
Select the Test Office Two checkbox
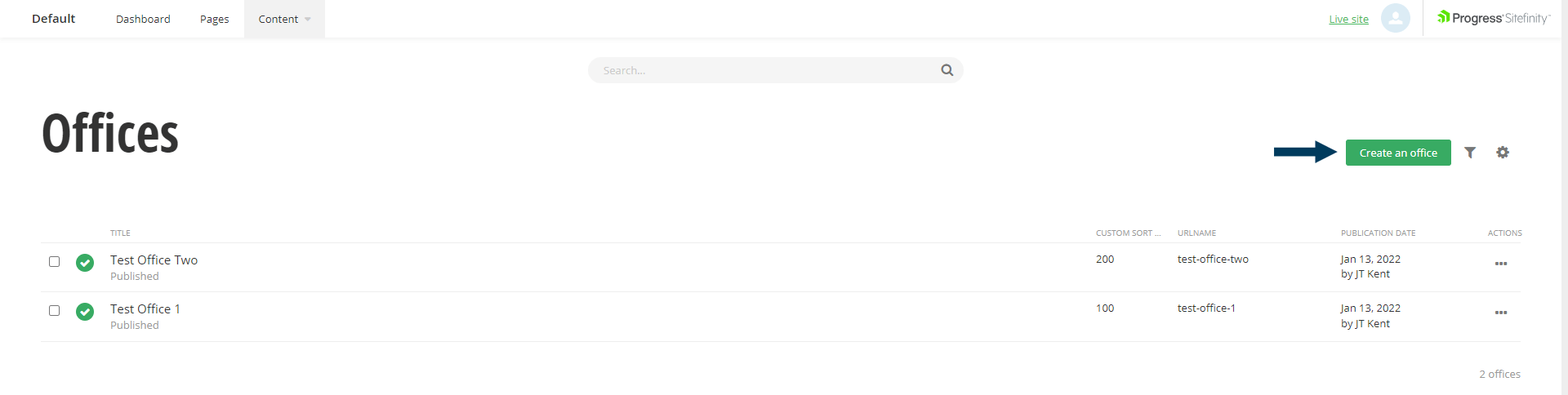(55, 262)
